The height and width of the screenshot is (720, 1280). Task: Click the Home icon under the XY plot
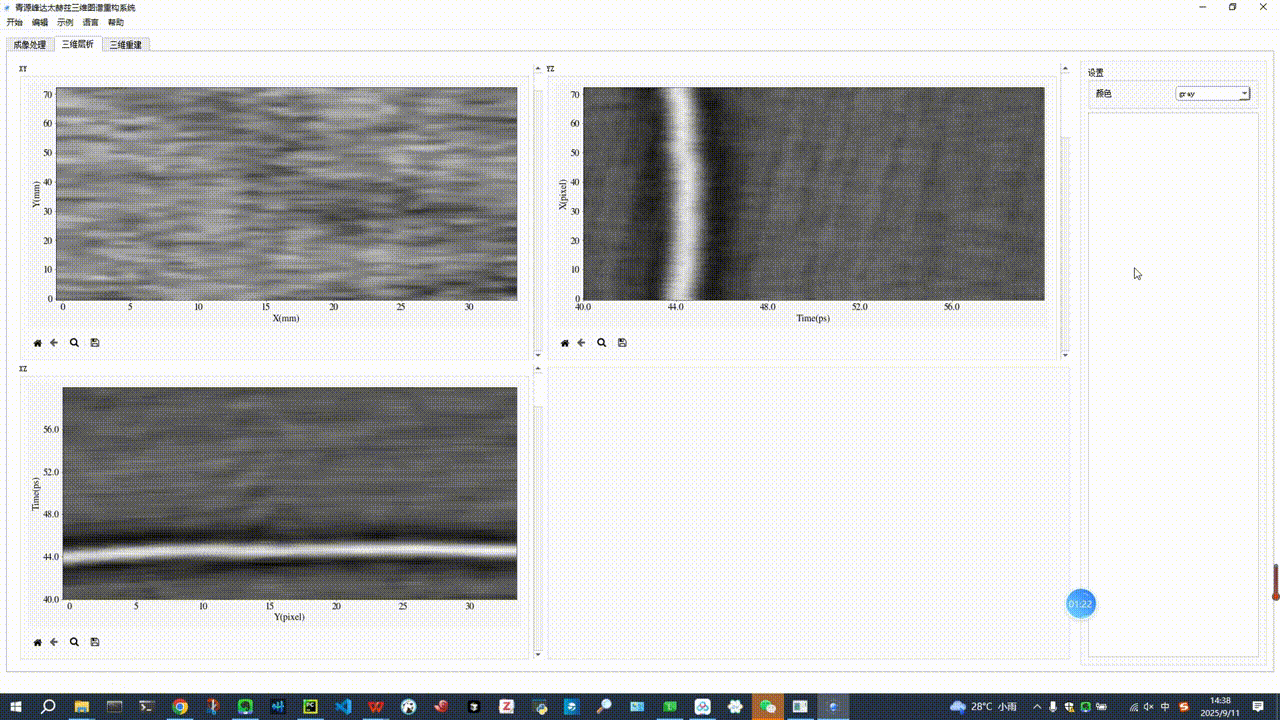(x=38, y=343)
